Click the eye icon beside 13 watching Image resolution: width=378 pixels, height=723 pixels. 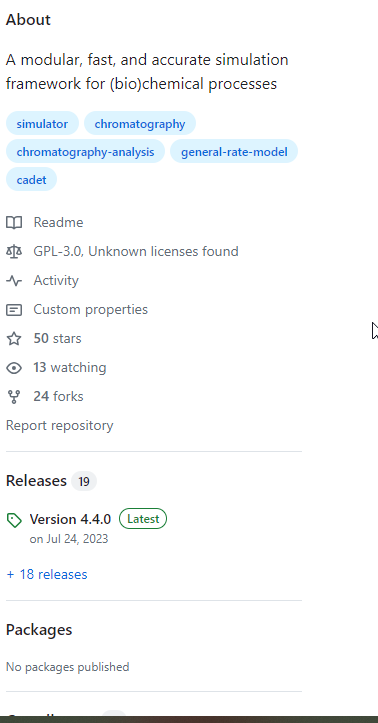click(x=14, y=368)
